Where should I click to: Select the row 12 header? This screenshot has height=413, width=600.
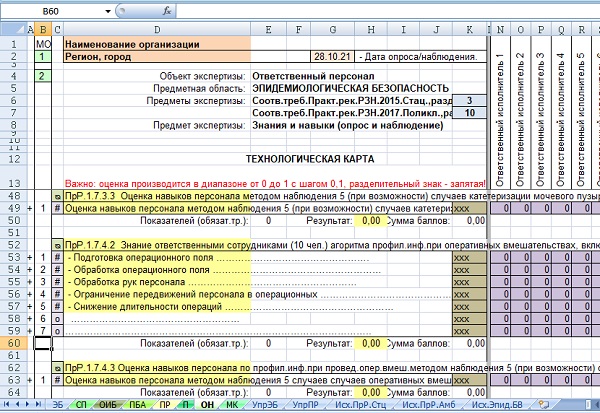click(x=14, y=159)
